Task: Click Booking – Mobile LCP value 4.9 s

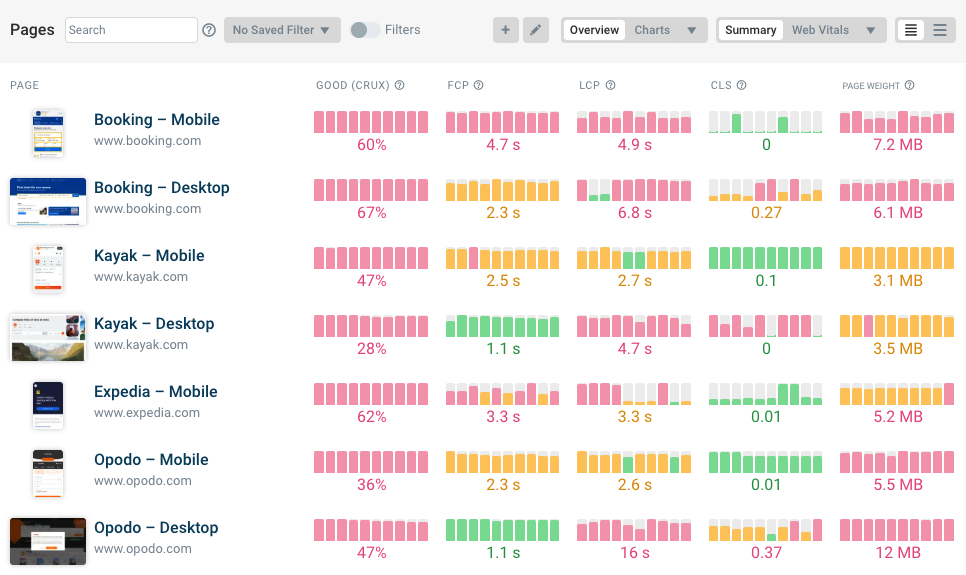Action: [x=635, y=145]
